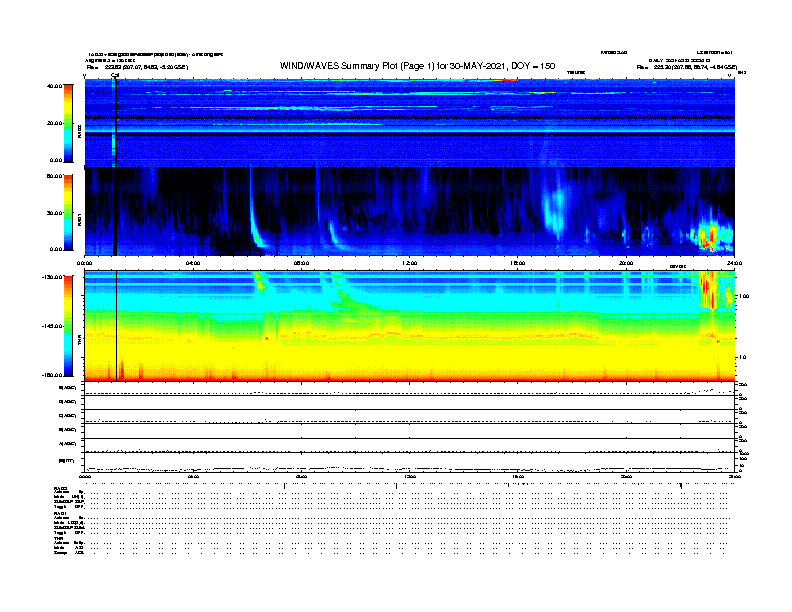Click the 04:00 time label under the RAD1 spectrogram

coord(192,263)
